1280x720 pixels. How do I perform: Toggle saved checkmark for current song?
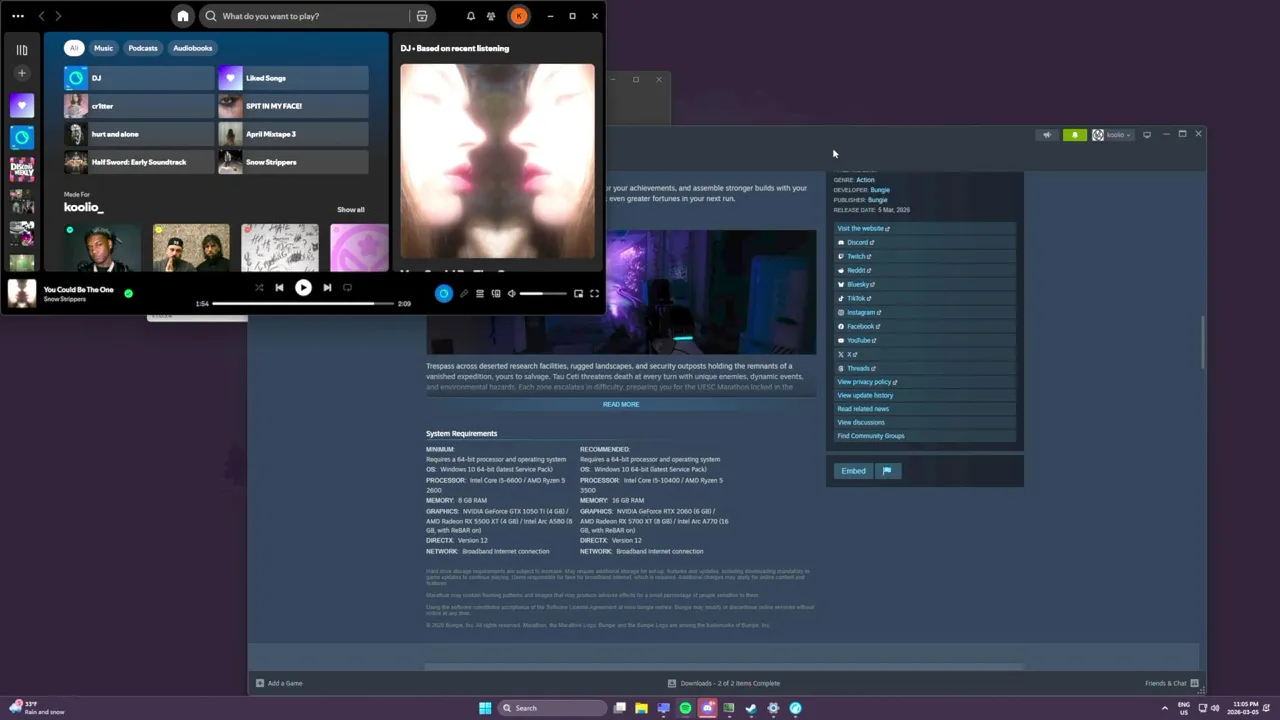coord(128,293)
